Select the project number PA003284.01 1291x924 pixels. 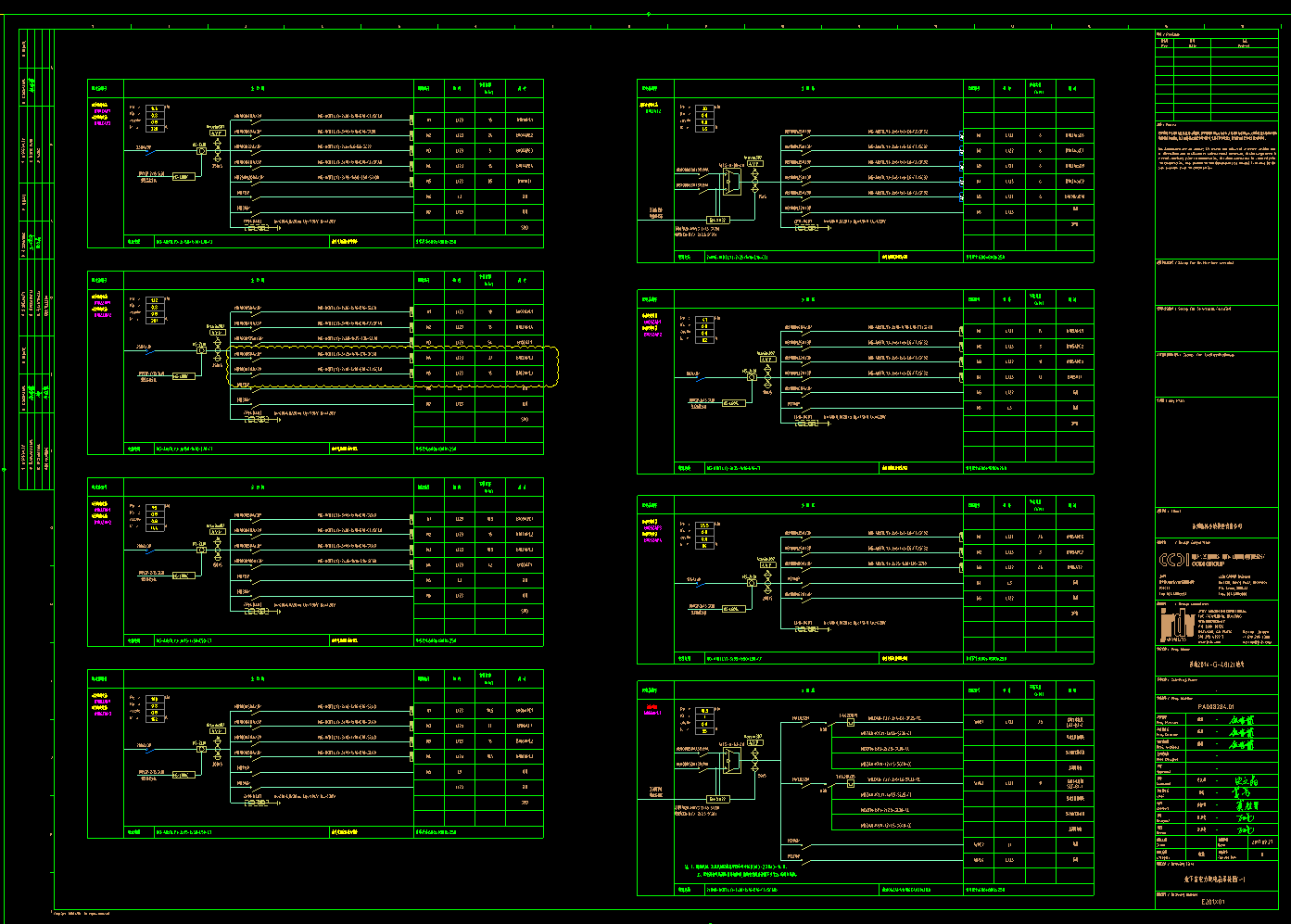pyautogui.click(x=1216, y=706)
